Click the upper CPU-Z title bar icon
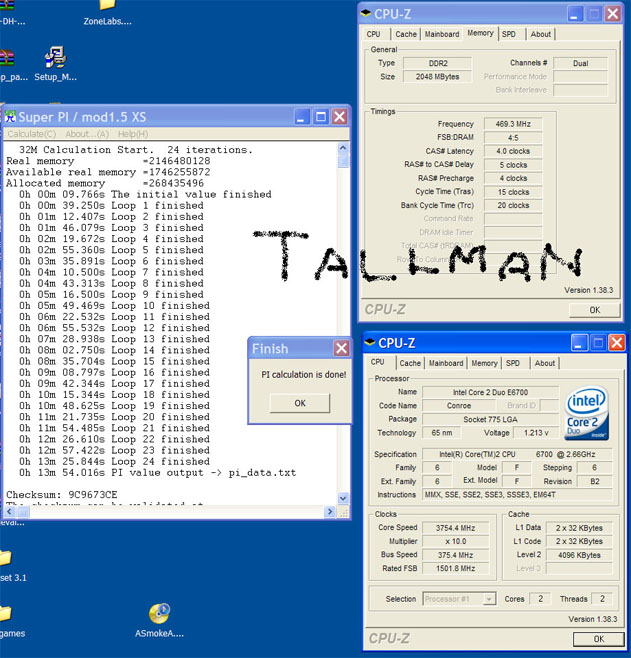Image resolution: width=631 pixels, height=658 pixels. [366, 13]
